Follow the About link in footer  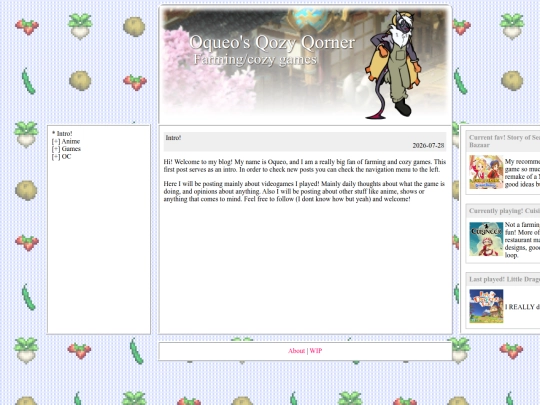296,351
